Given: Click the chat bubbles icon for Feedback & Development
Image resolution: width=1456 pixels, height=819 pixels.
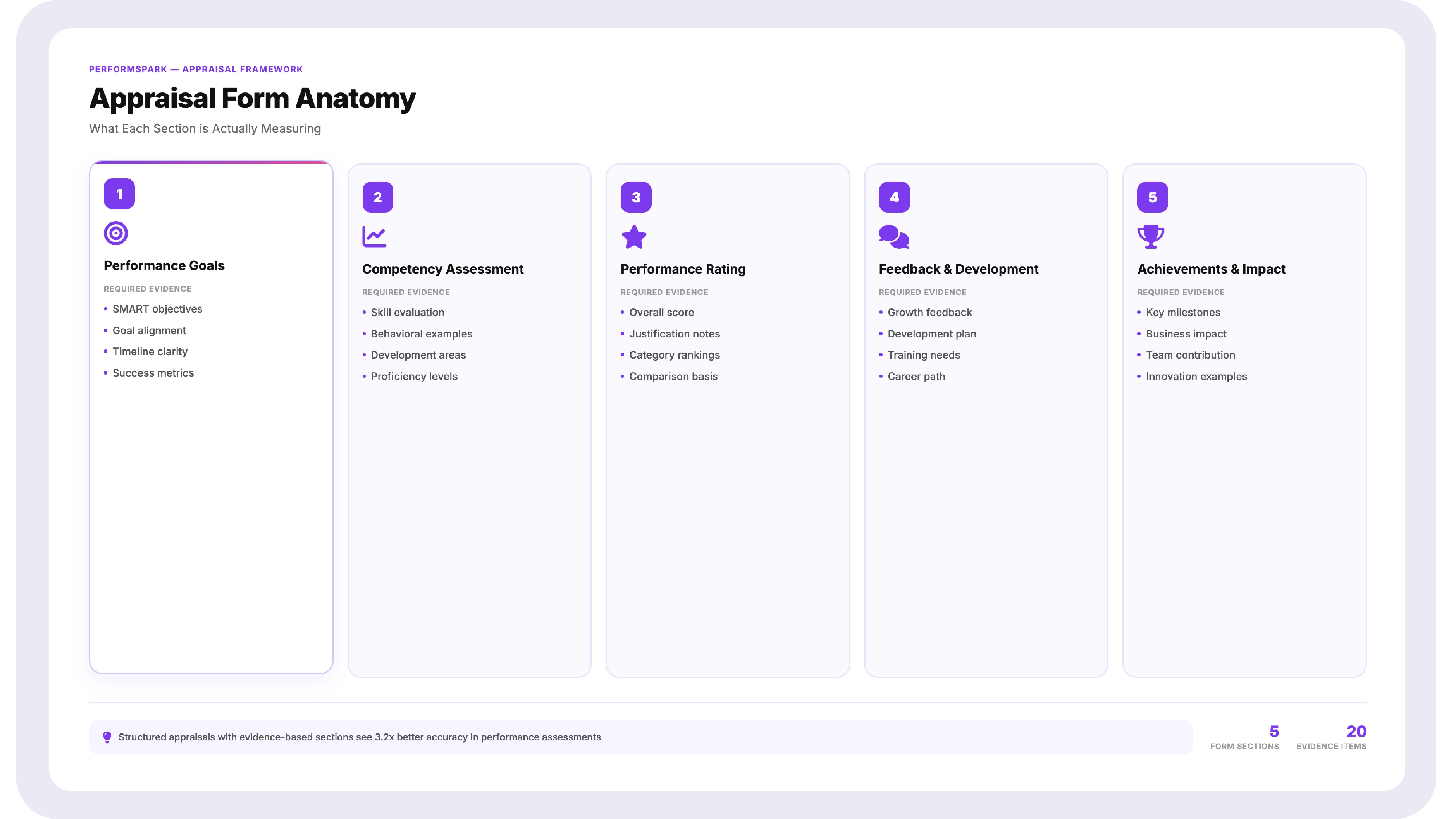Looking at the screenshot, I should click(894, 237).
